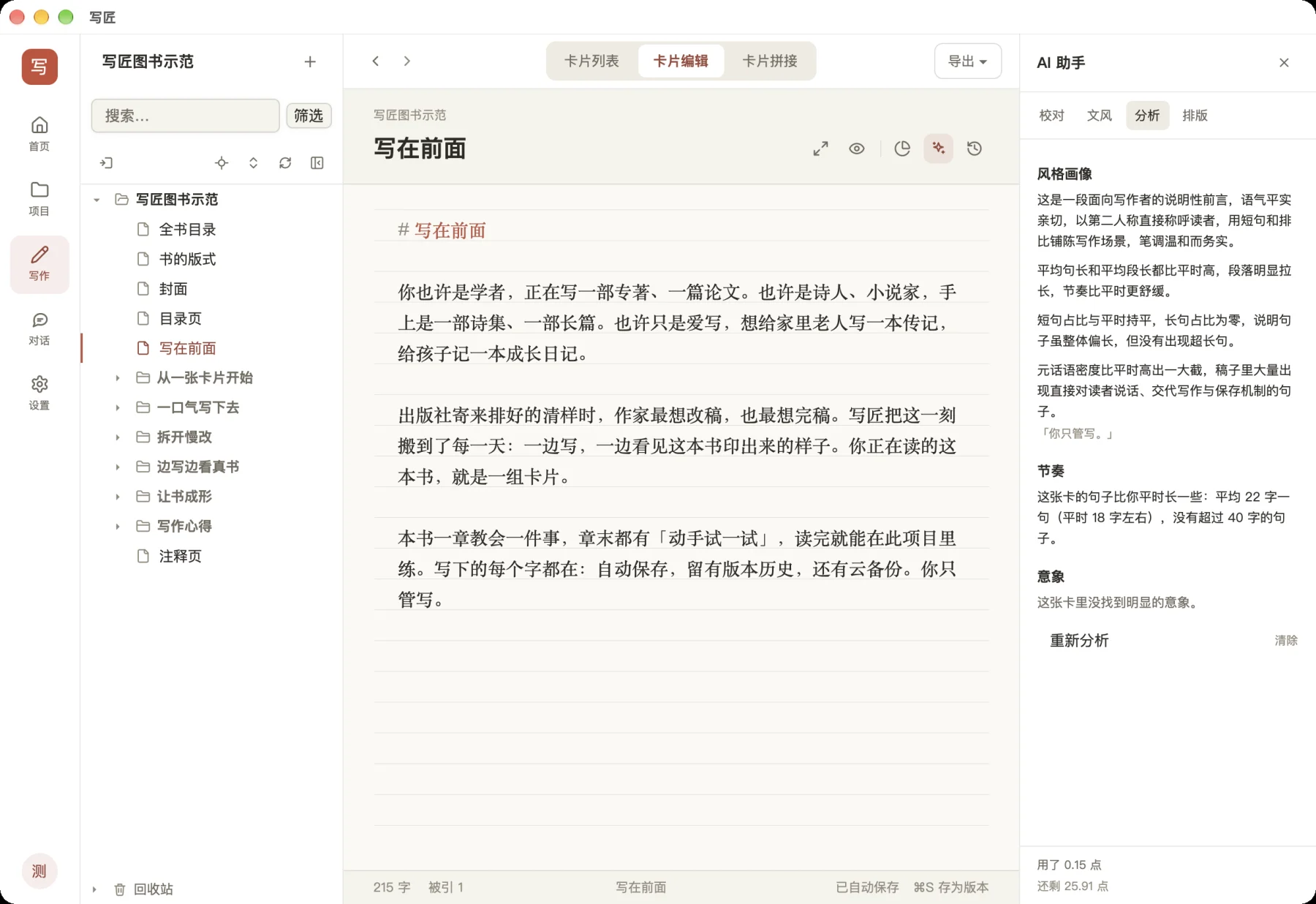
Task: Collapse the sidebar panel icon
Action: (317, 162)
